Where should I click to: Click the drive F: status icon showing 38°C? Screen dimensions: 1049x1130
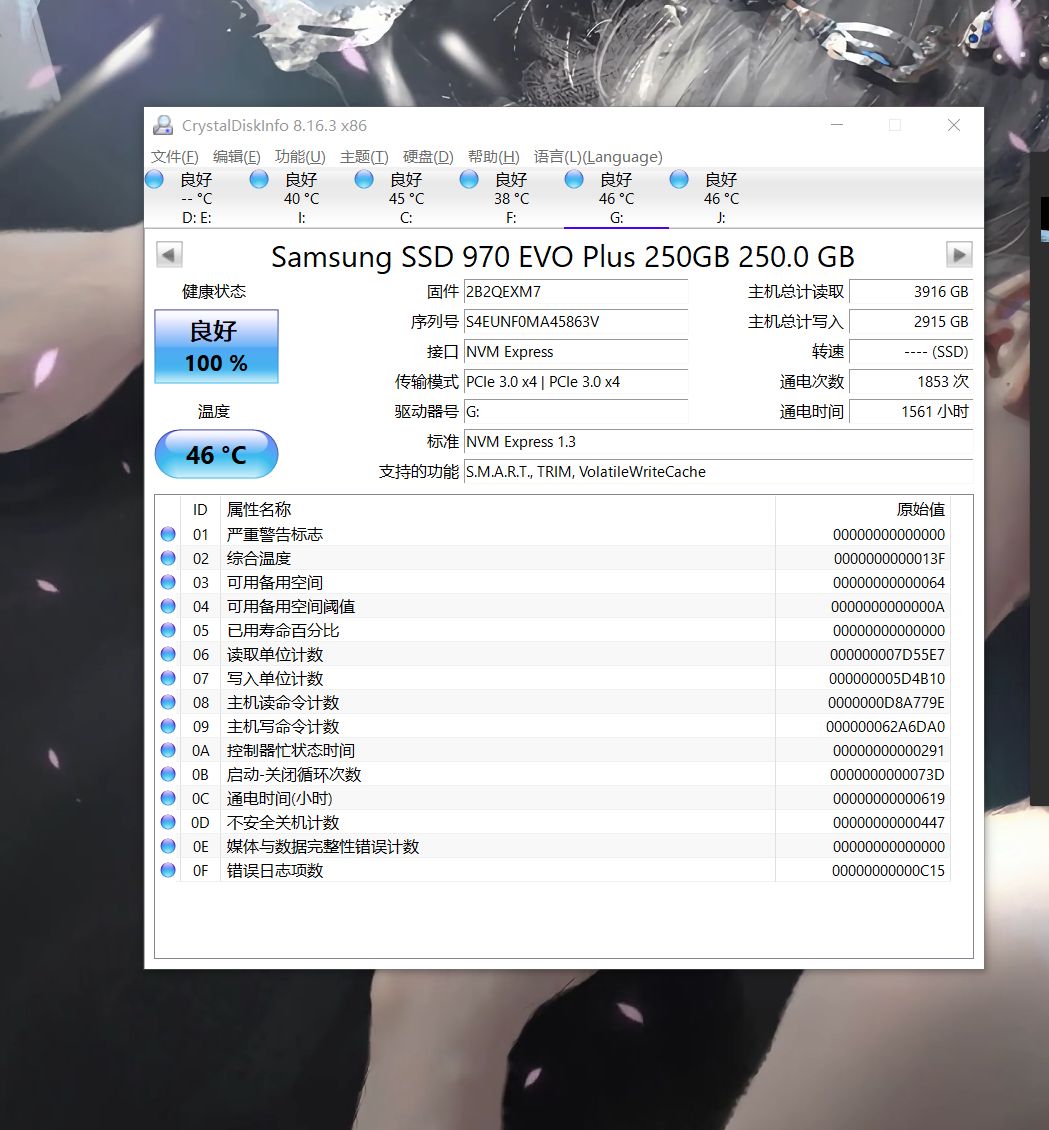tap(468, 179)
